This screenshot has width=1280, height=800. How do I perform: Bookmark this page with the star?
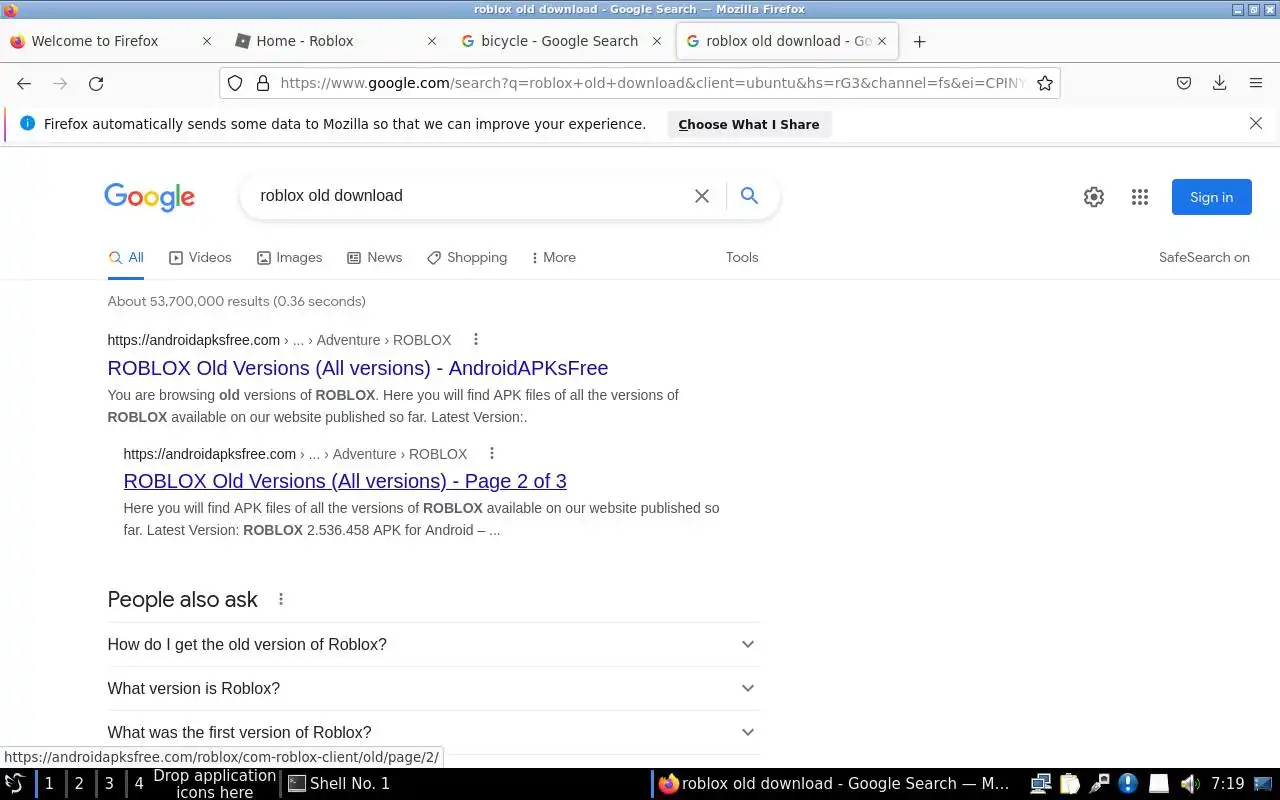1045,83
